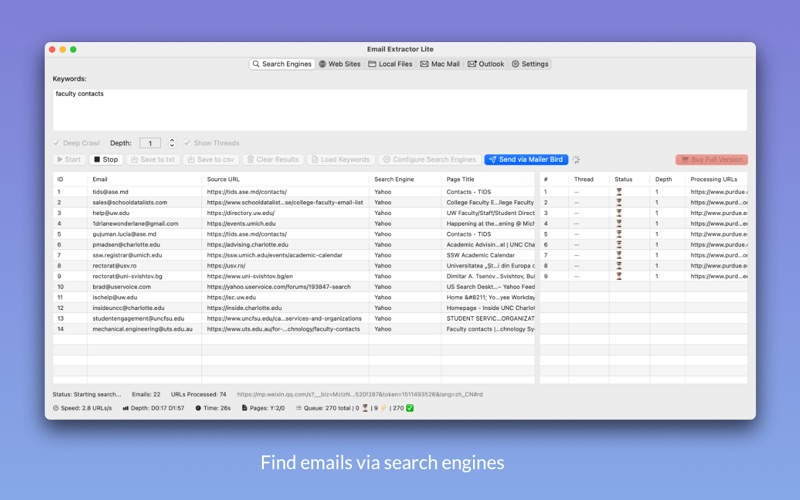Open the Local Files tab
The width and height of the screenshot is (800, 500).
[390, 64]
